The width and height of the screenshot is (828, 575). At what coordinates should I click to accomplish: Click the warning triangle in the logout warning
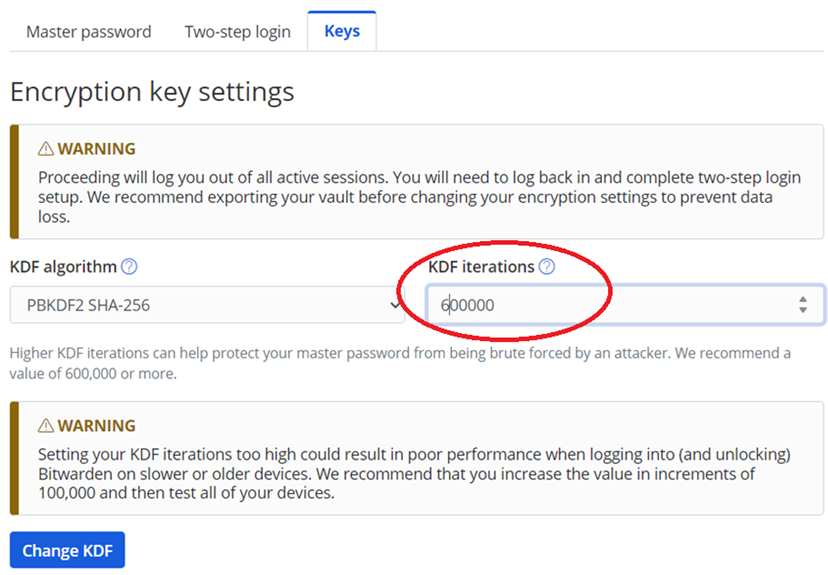(46, 149)
